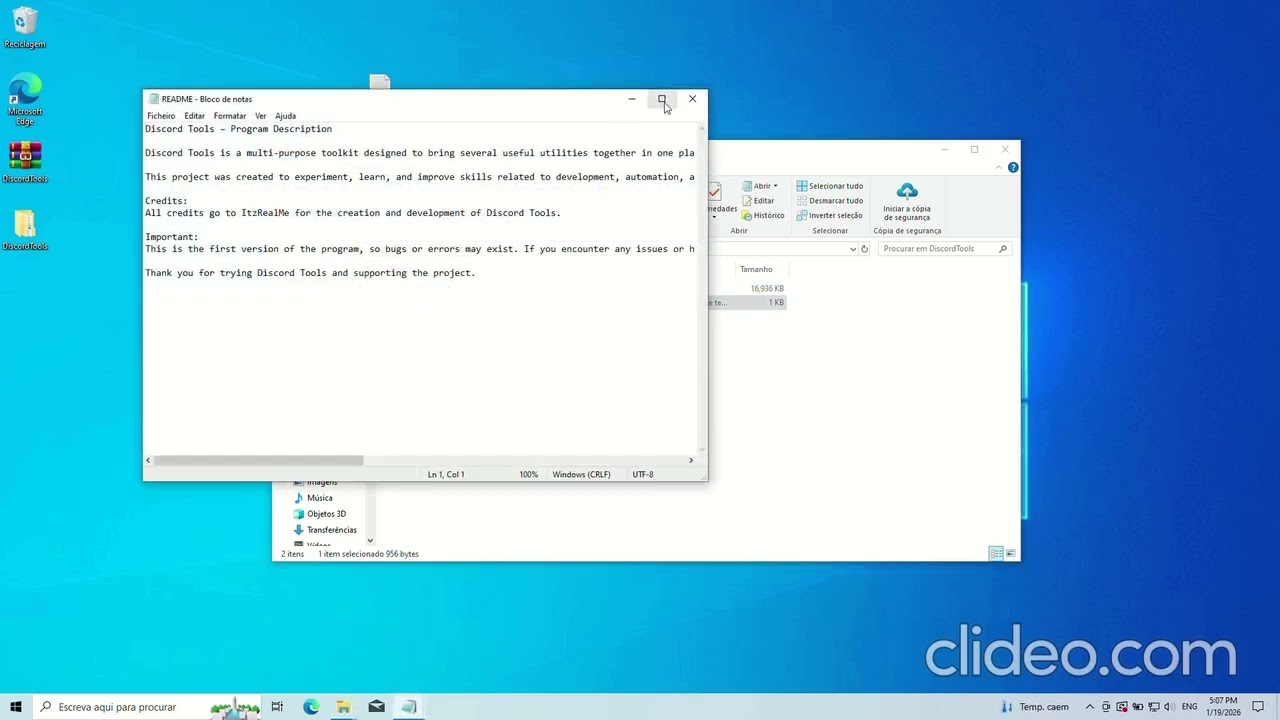
Task: Click the "UTF-8" encoding status entry
Action: 643,474
